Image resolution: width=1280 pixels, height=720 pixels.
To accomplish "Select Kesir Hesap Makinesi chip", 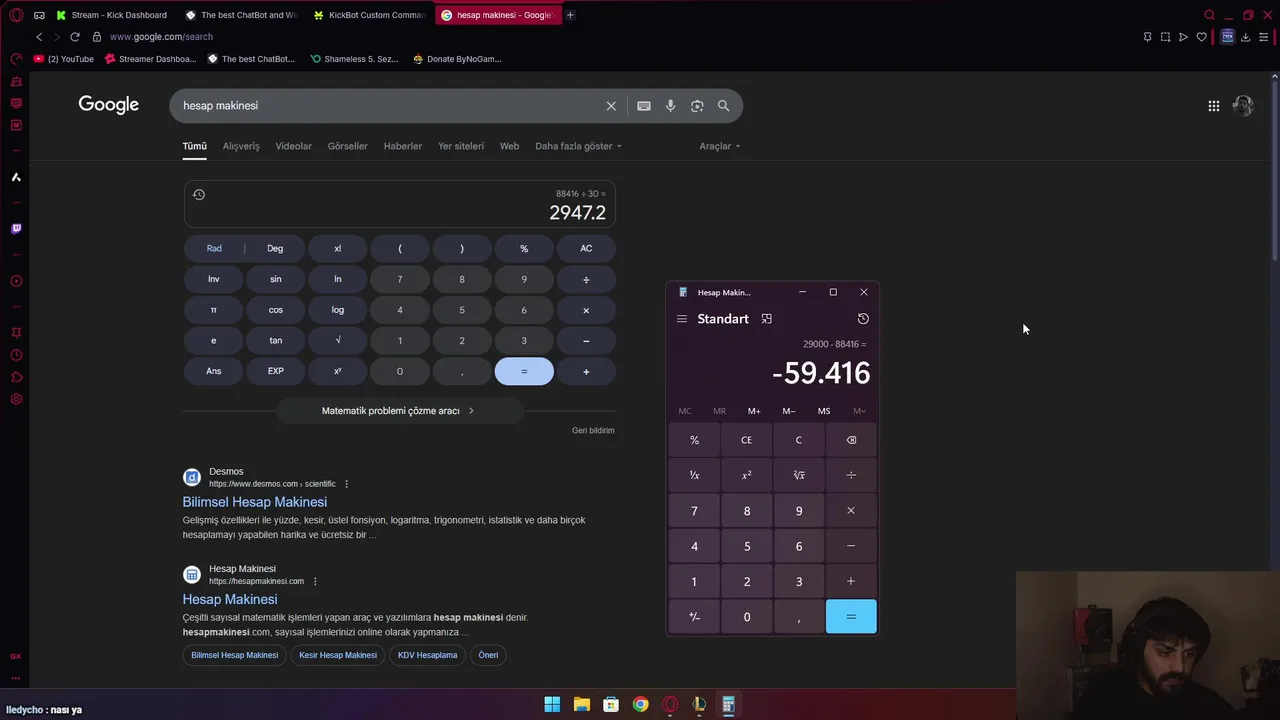I will click(x=338, y=655).
